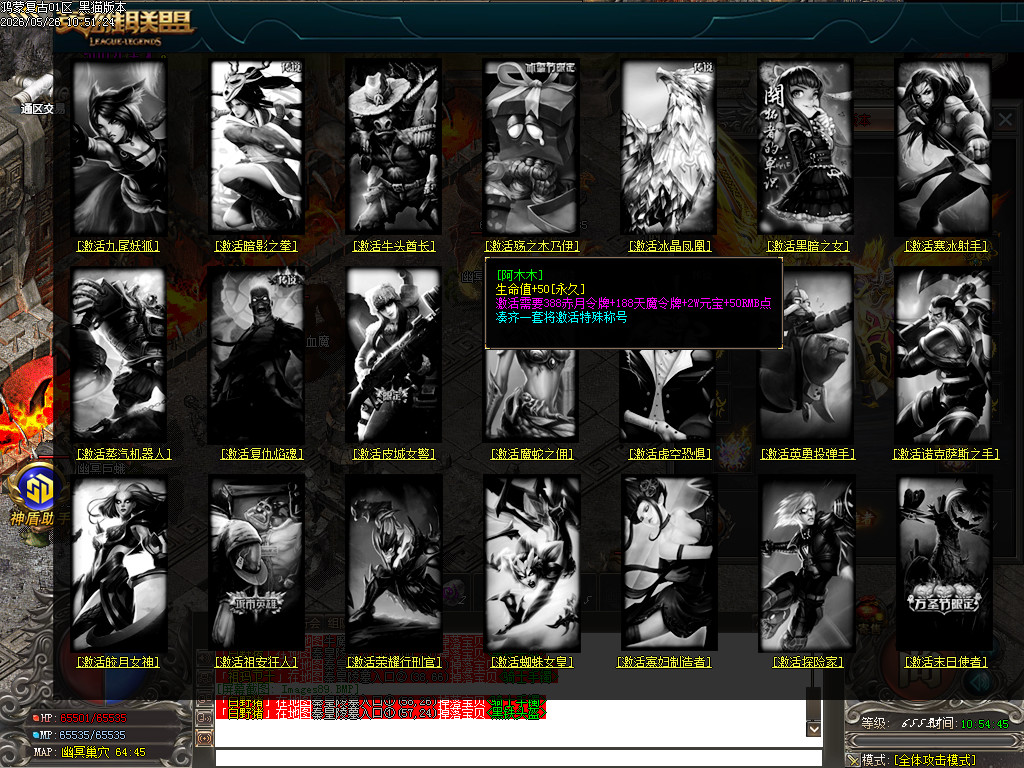1024x768 pixels.
Task: Activate 寡妇制造者 link
Action: pyautogui.click(x=664, y=662)
